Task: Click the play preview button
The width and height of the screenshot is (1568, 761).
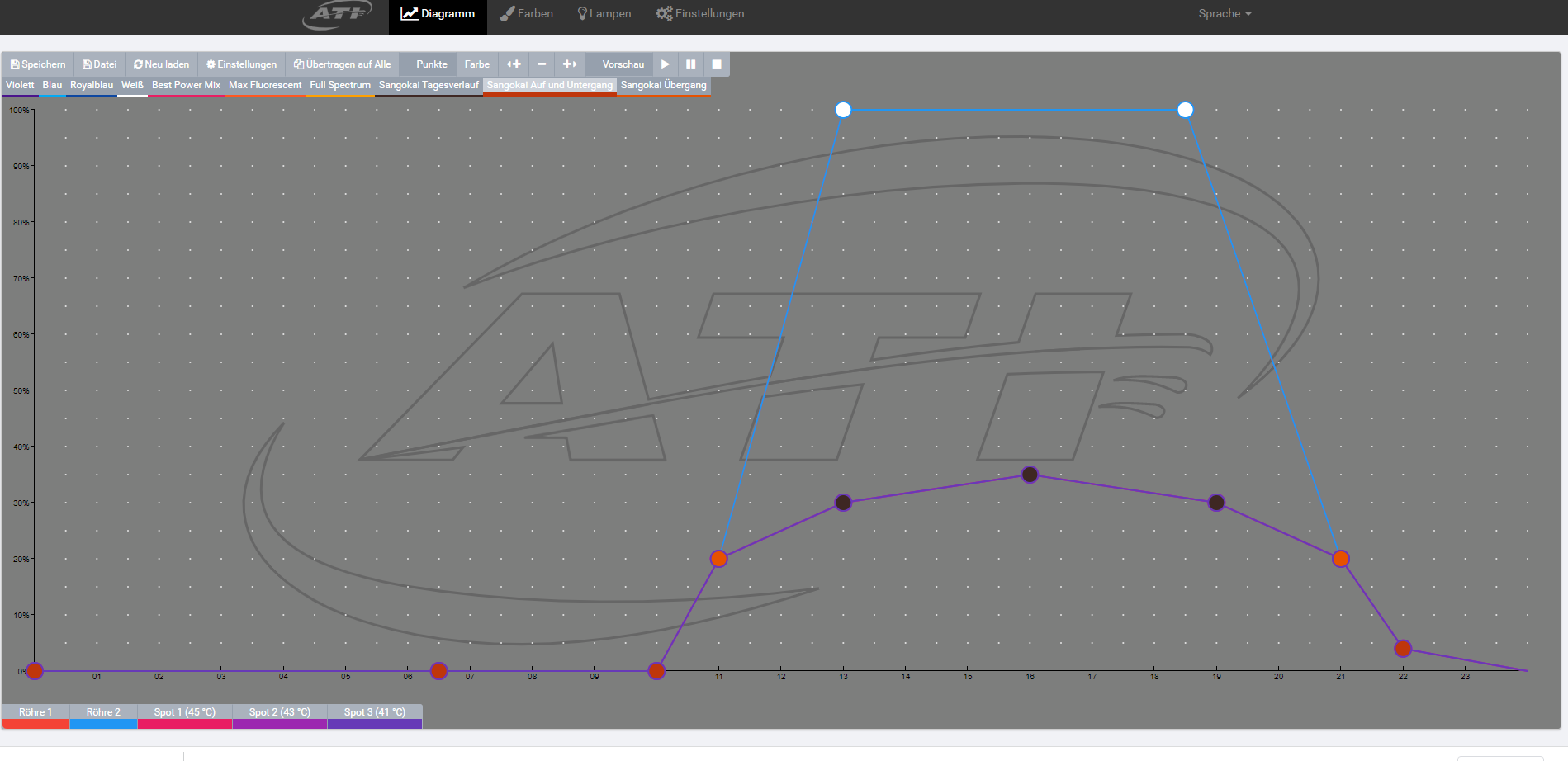Action: (x=665, y=64)
